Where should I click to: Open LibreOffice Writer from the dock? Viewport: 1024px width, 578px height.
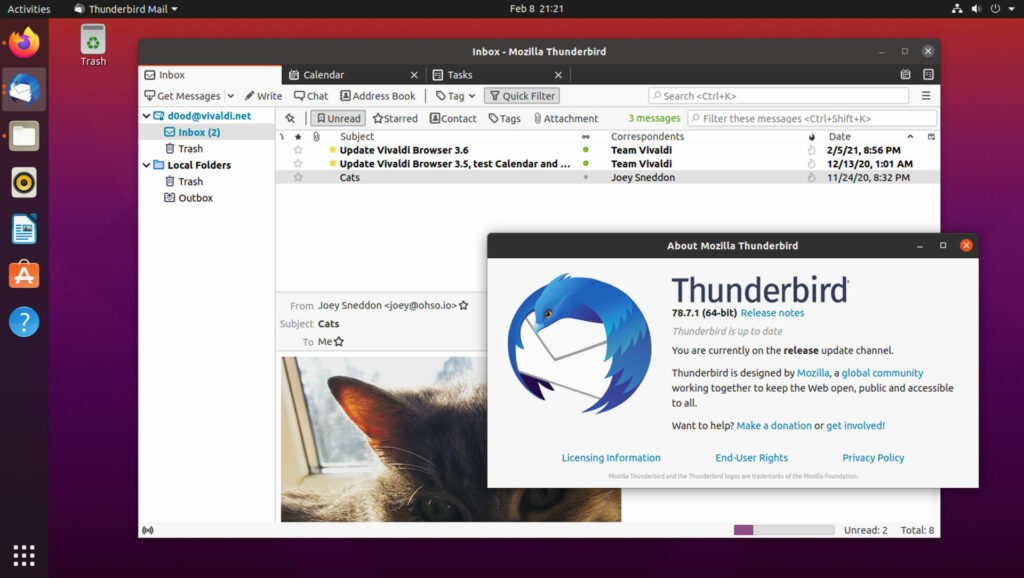[24, 229]
